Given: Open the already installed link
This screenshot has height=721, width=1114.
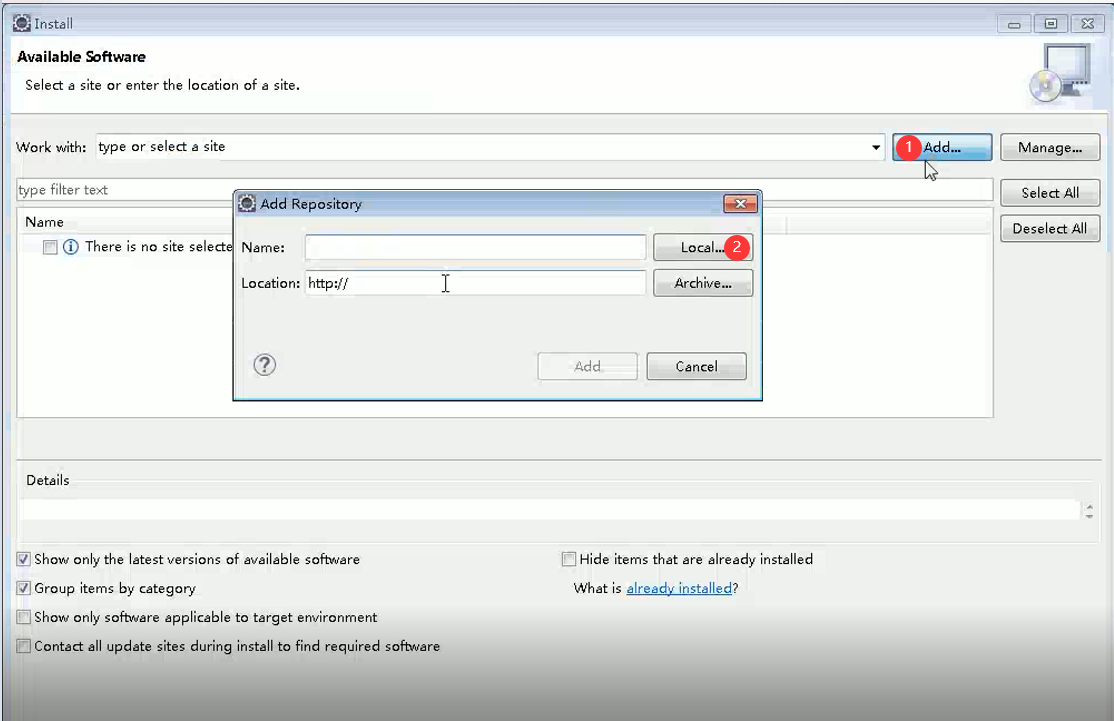Looking at the screenshot, I should [x=678, y=588].
